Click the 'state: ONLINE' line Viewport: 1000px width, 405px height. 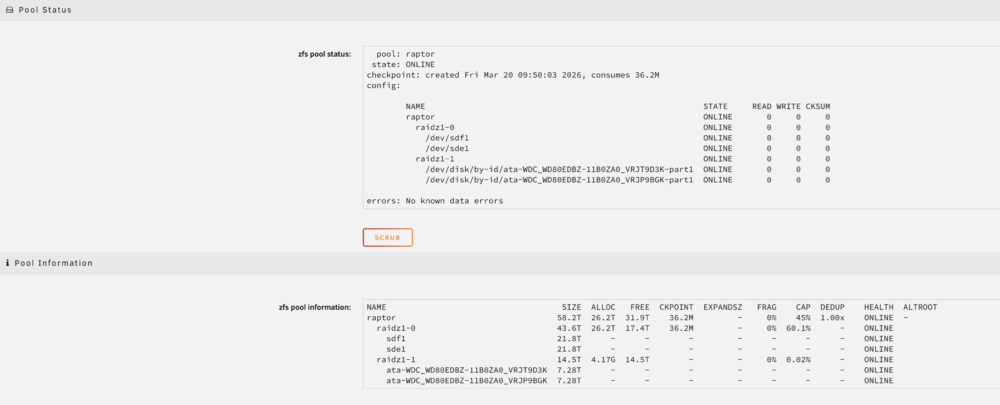pyautogui.click(x=403, y=64)
